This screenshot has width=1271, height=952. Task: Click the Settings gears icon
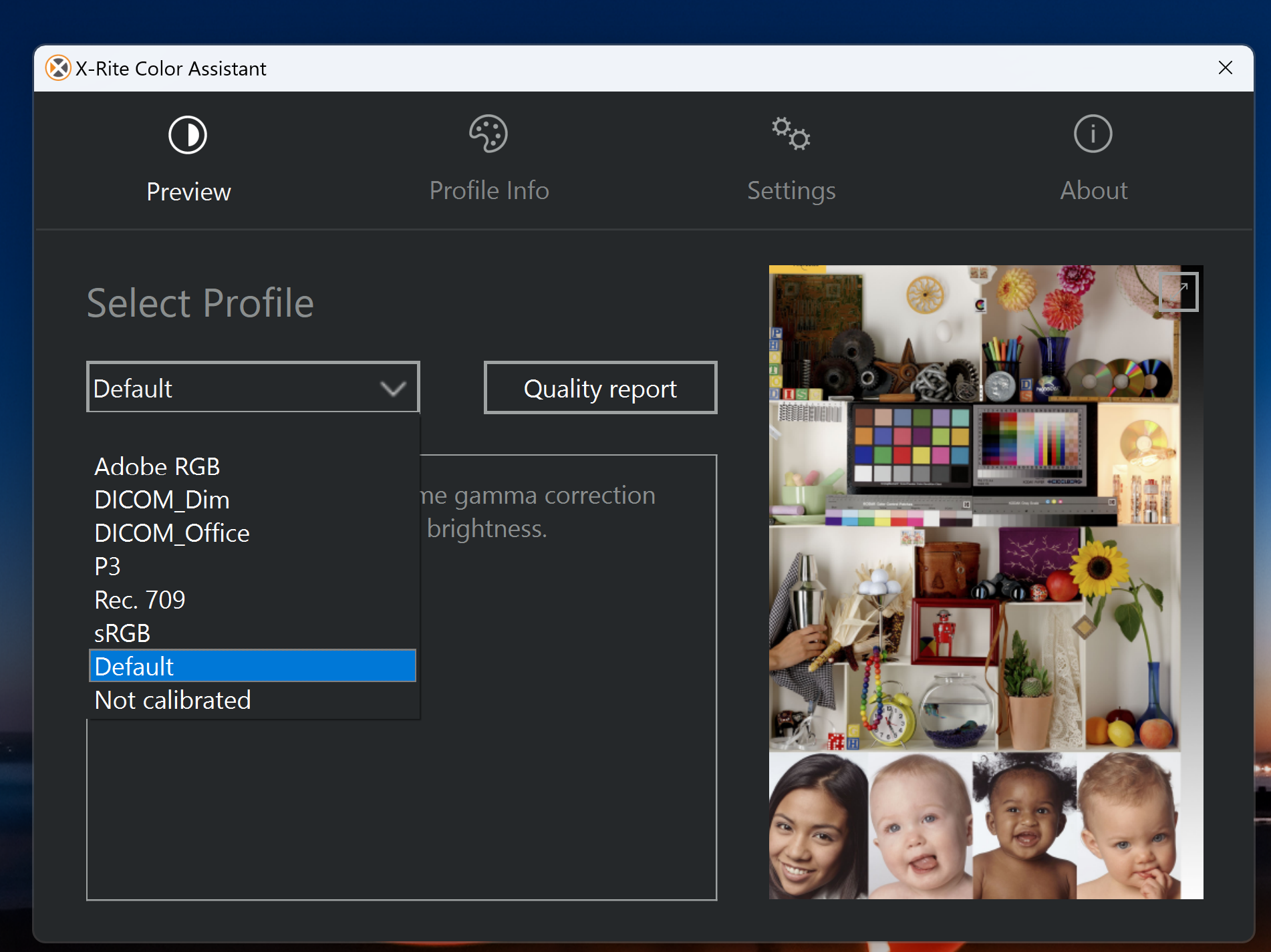pyautogui.click(x=791, y=134)
